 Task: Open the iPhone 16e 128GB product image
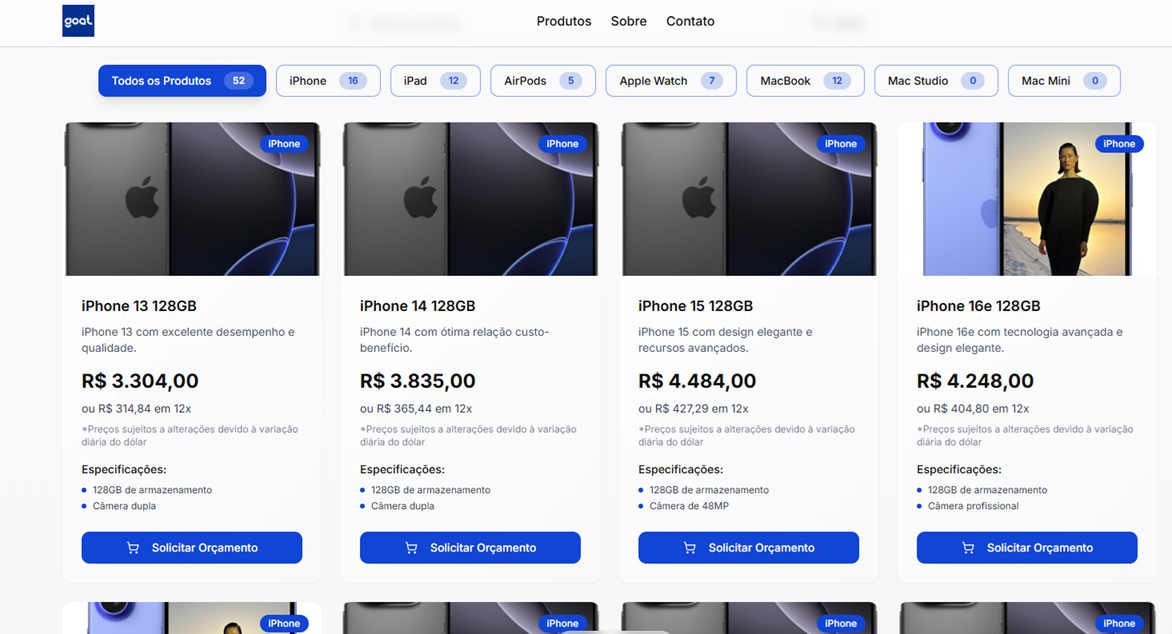point(1027,199)
